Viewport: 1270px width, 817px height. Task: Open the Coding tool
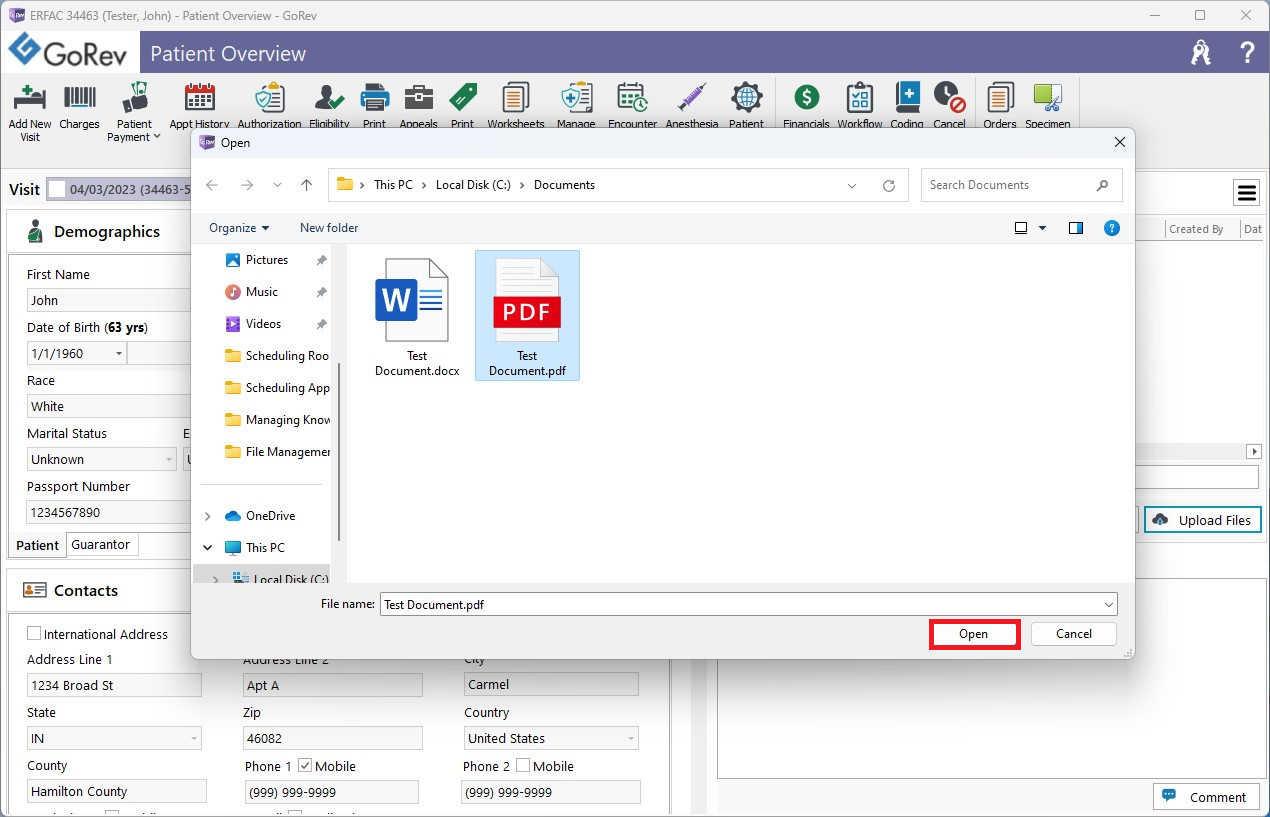(x=907, y=106)
